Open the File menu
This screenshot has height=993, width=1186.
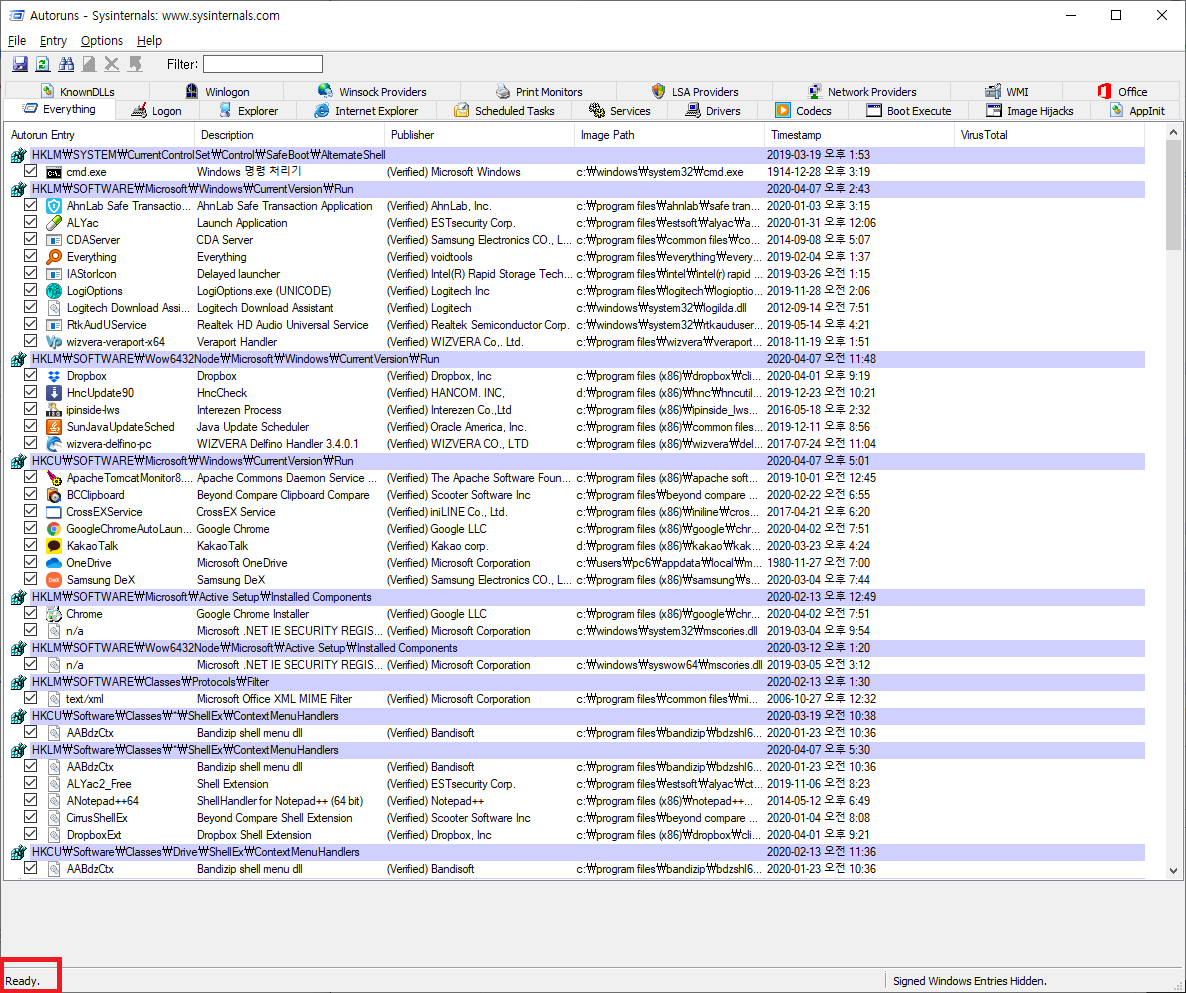pos(17,41)
